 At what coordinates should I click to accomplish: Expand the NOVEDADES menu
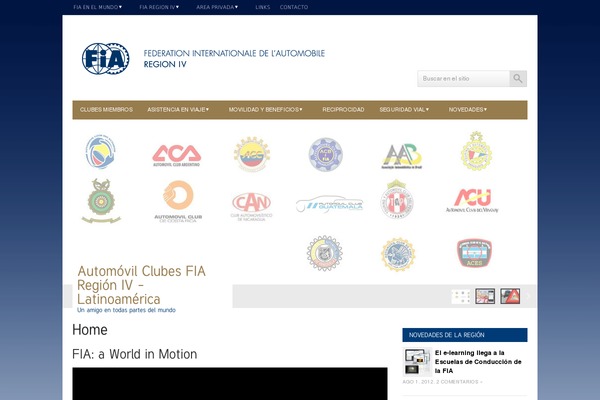[x=468, y=109]
